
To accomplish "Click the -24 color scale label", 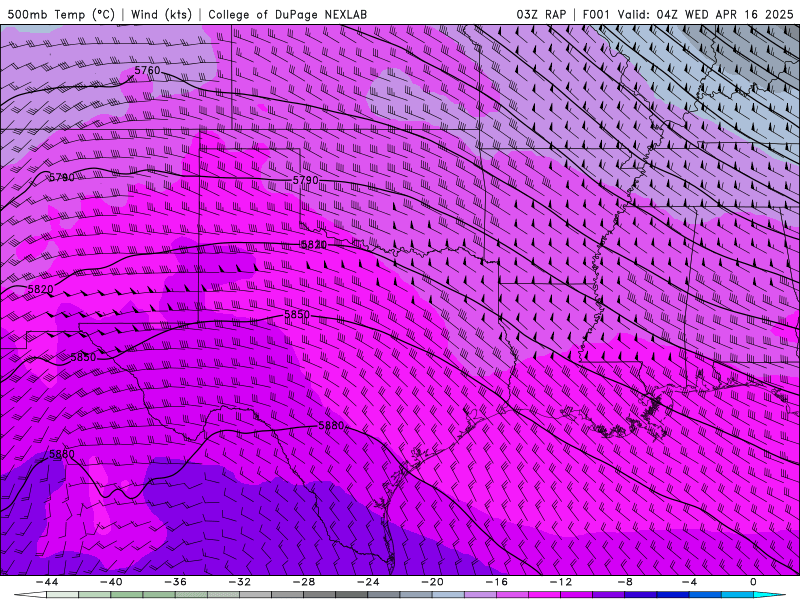I will pos(368,582).
